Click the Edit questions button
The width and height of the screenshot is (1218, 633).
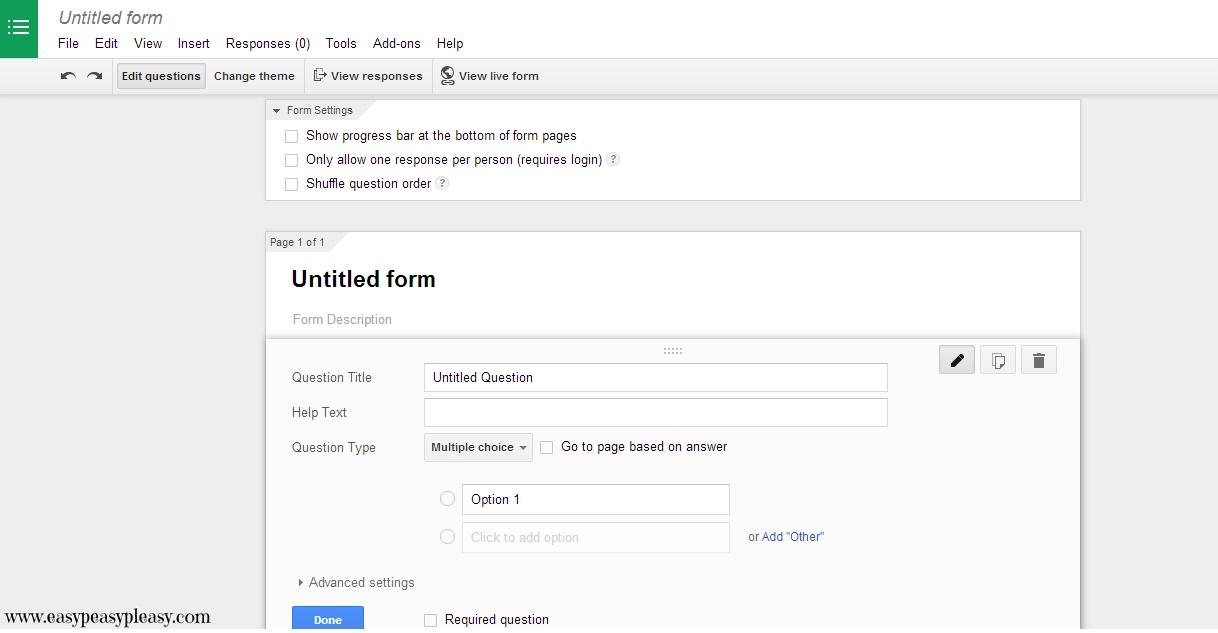[161, 76]
